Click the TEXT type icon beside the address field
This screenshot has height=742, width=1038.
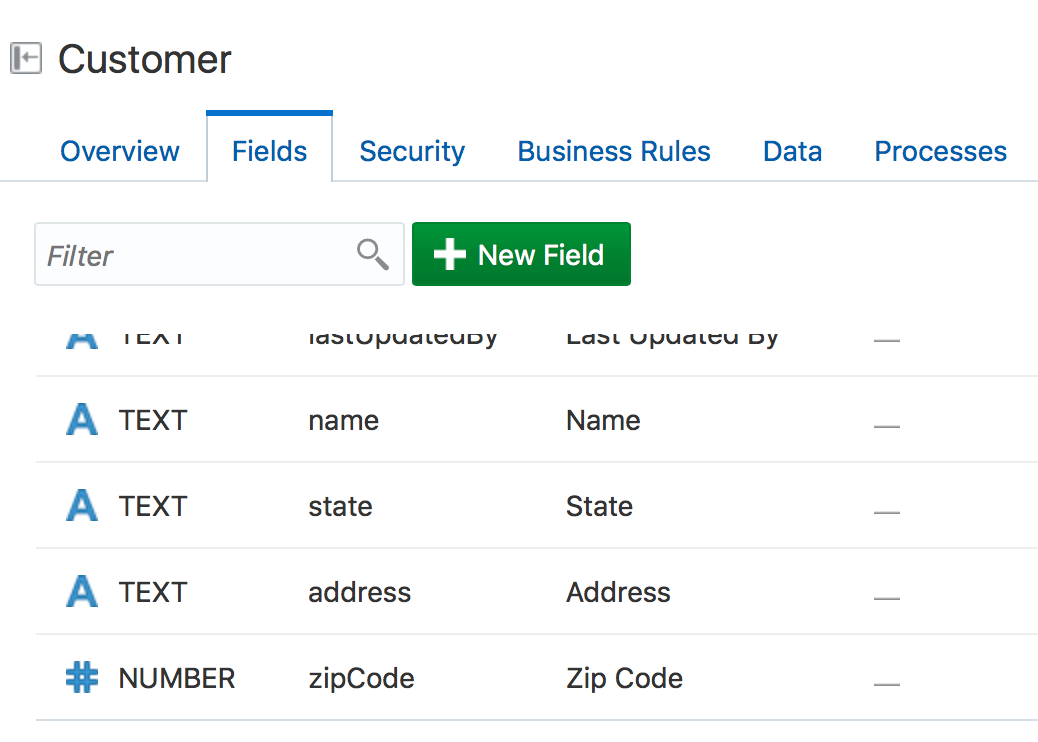pyautogui.click(x=81, y=592)
